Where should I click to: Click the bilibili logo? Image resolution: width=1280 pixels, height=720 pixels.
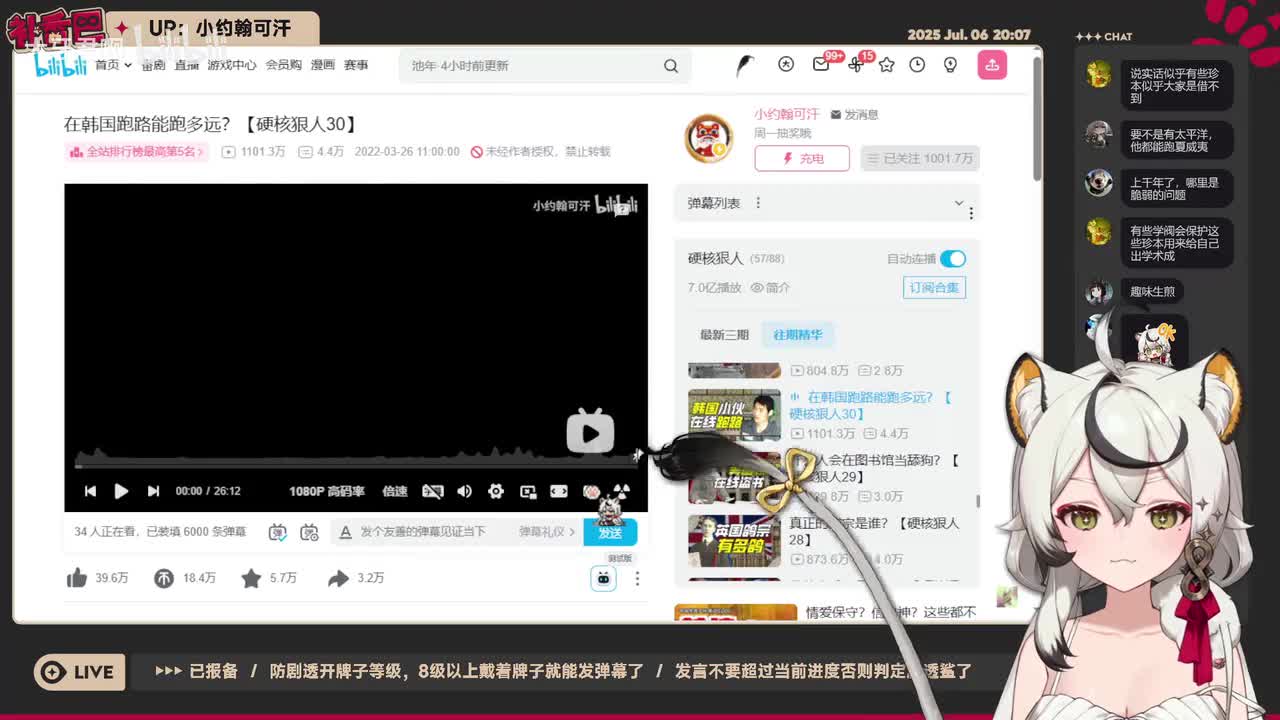[61, 64]
